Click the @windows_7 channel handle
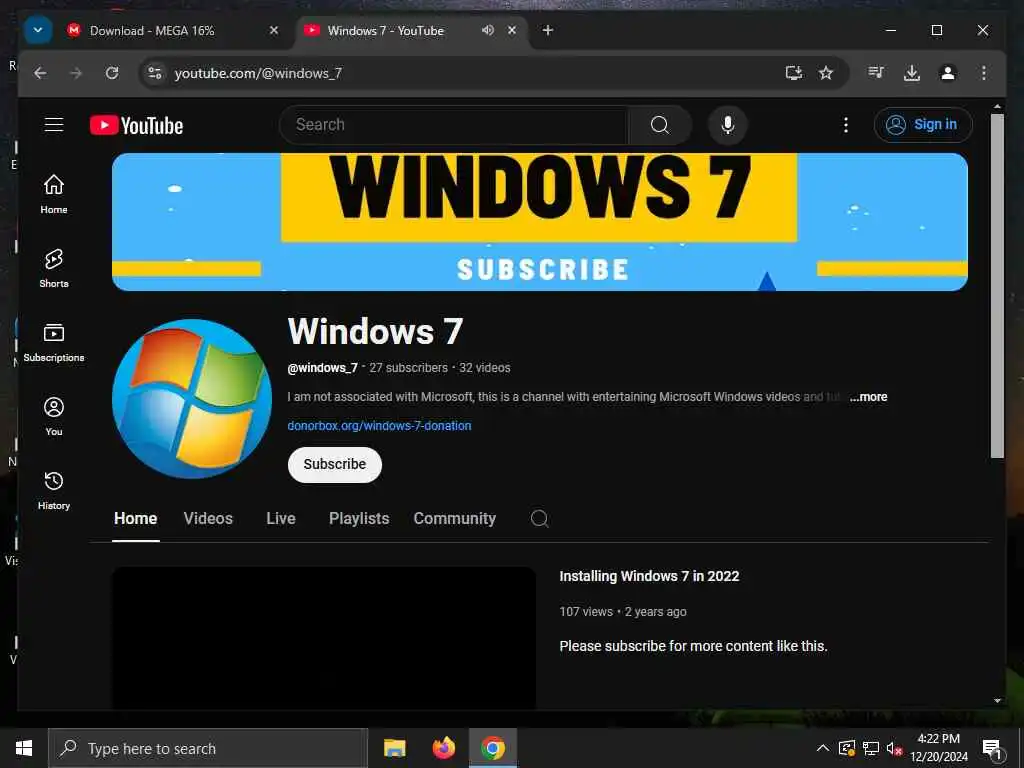The width and height of the screenshot is (1024, 768). [x=323, y=368]
